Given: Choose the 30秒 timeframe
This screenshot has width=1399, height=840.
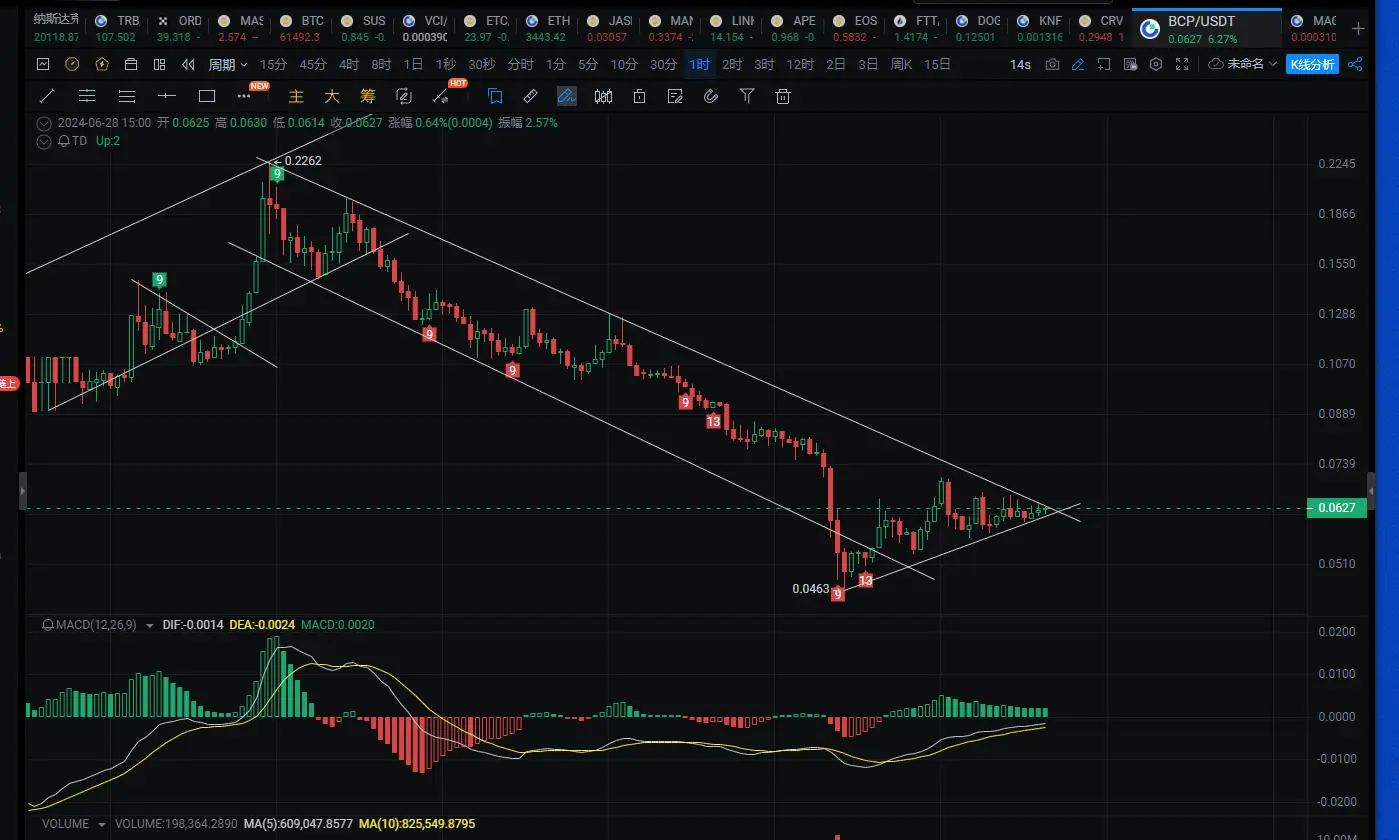Looking at the screenshot, I should 481,65.
